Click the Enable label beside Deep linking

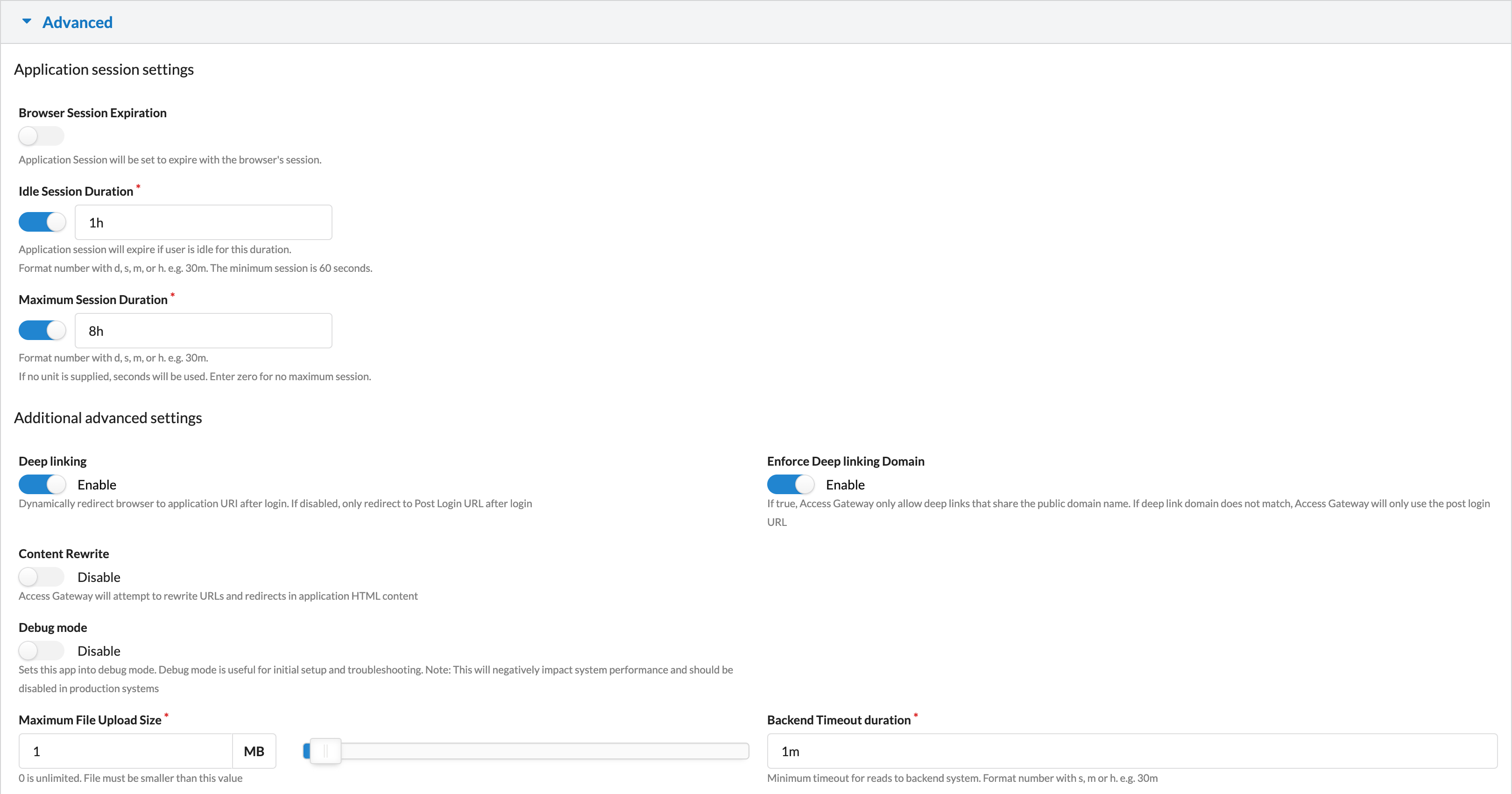(97, 484)
